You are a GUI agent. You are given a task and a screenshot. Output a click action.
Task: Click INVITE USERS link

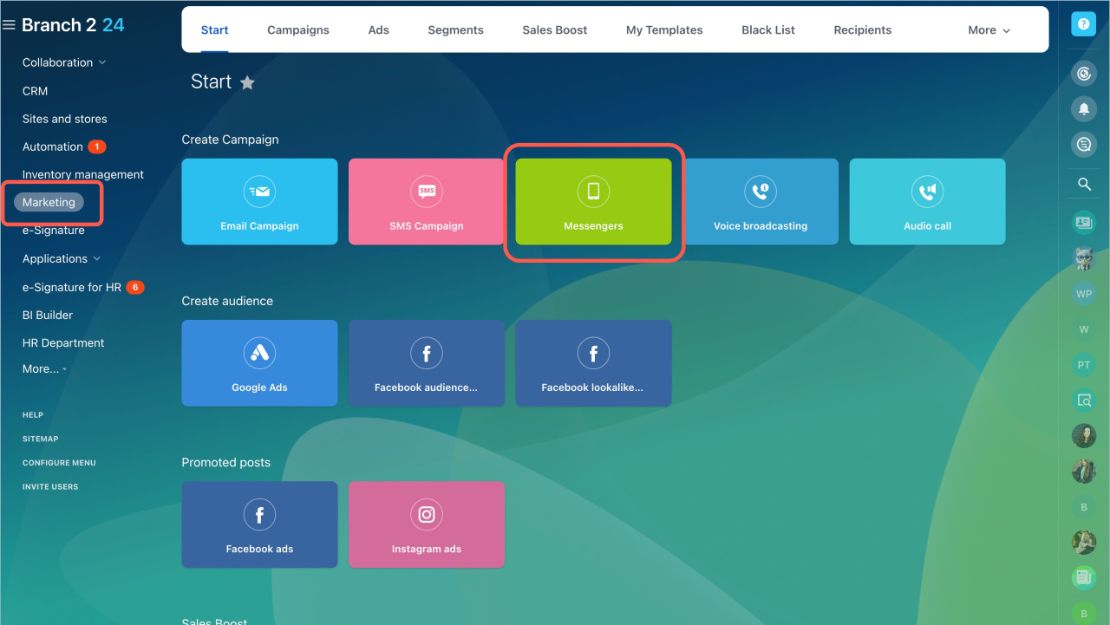50,487
